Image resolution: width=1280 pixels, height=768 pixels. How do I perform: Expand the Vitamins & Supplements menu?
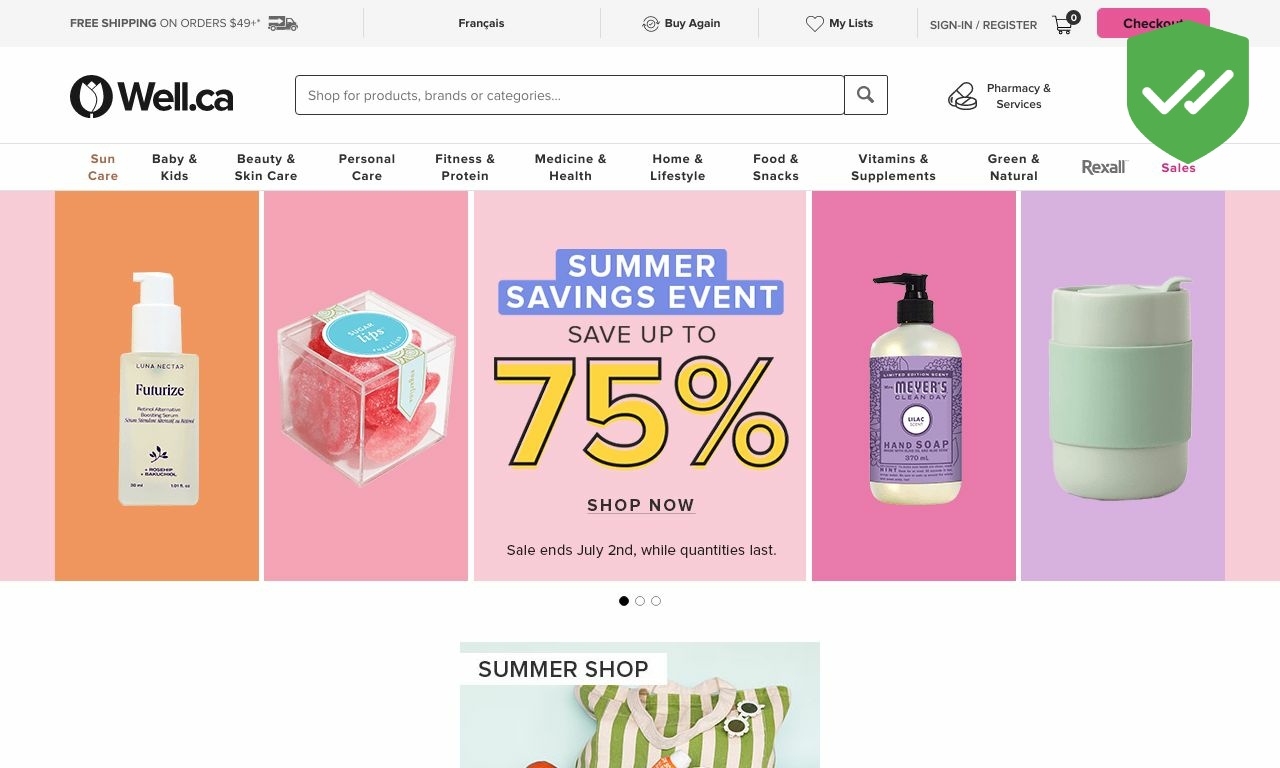[x=893, y=167]
